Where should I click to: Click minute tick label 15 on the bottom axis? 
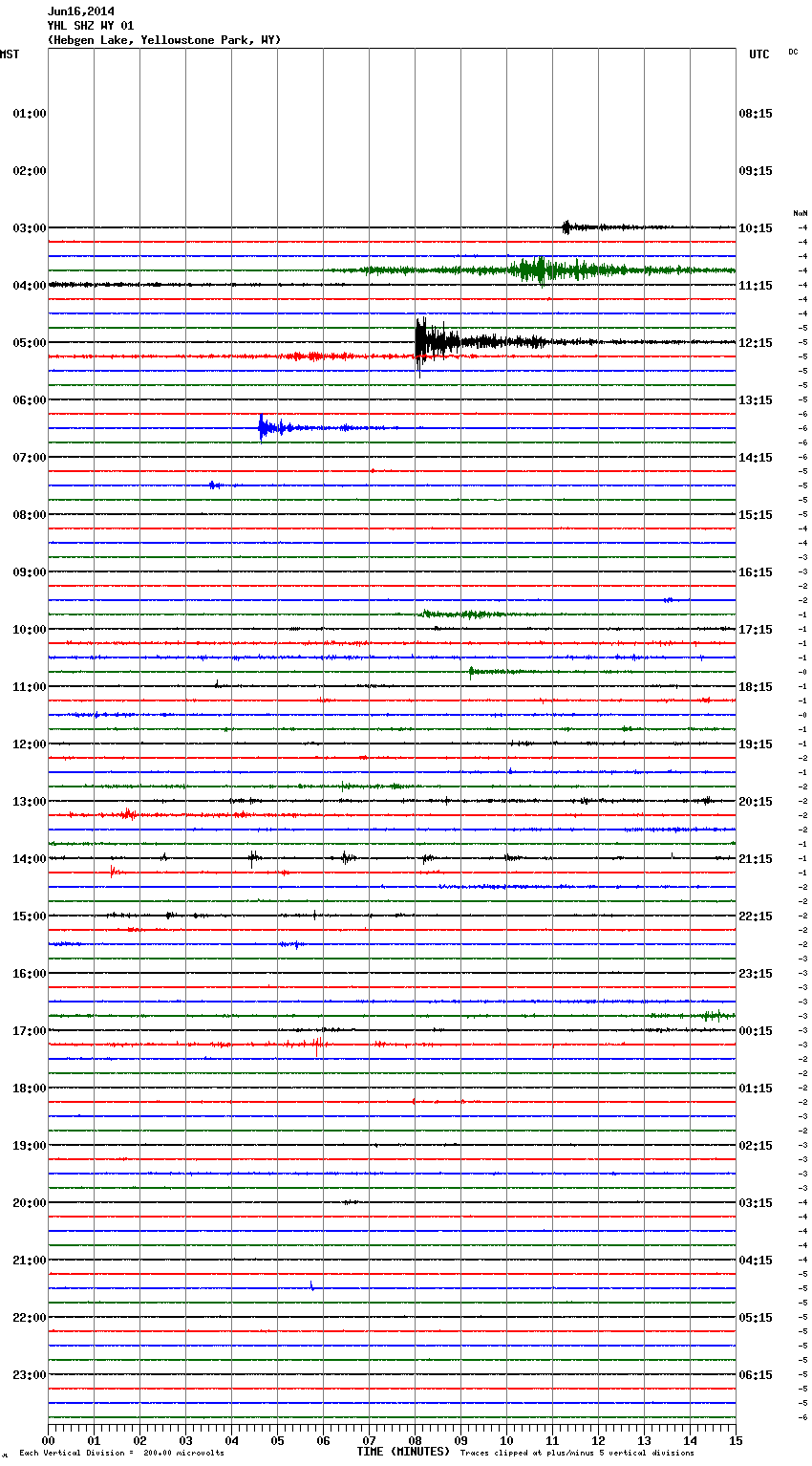click(x=736, y=1440)
